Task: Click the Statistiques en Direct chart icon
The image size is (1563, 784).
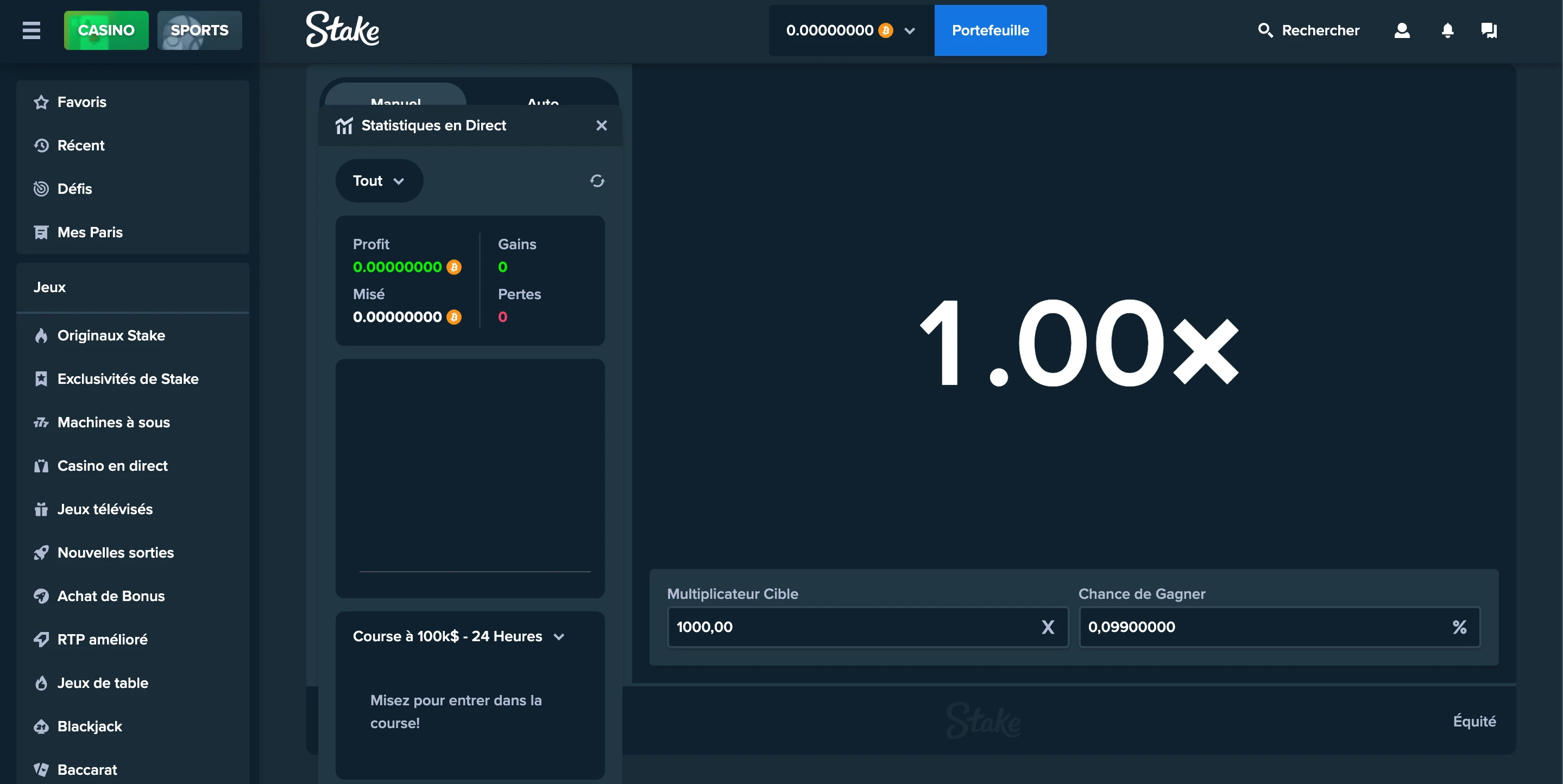Action: (x=344, y=125)
